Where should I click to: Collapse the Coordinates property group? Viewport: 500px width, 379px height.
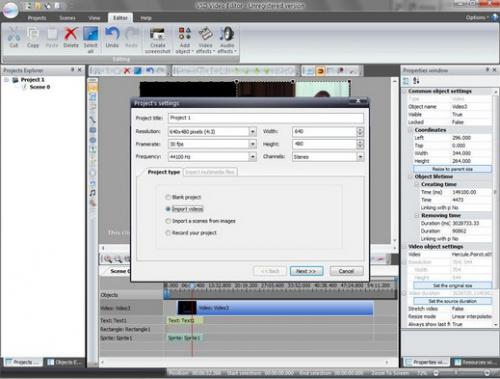[x=411, y=130]
